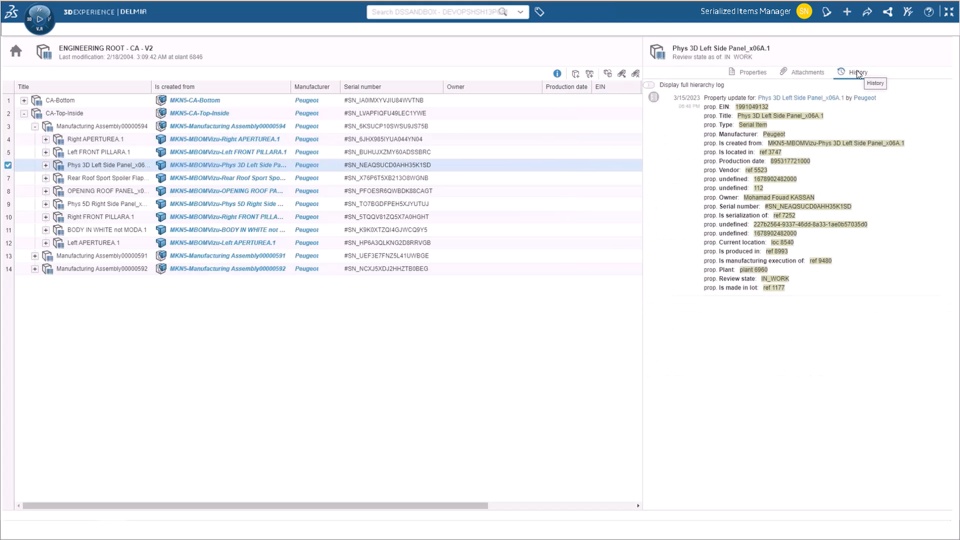960x540 pixels.
Task: Open the 3DEXPERIENCE compass
Action: click(x=39, y=18)
